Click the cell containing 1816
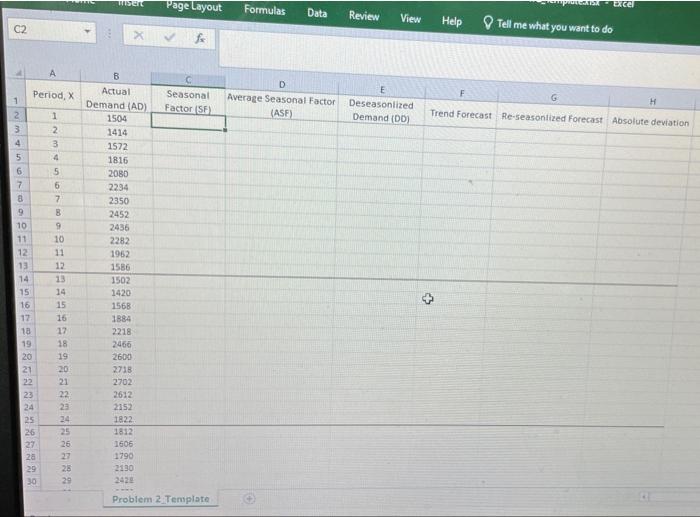The width and height of the screenshot is (700, 517). click(118, 160)
